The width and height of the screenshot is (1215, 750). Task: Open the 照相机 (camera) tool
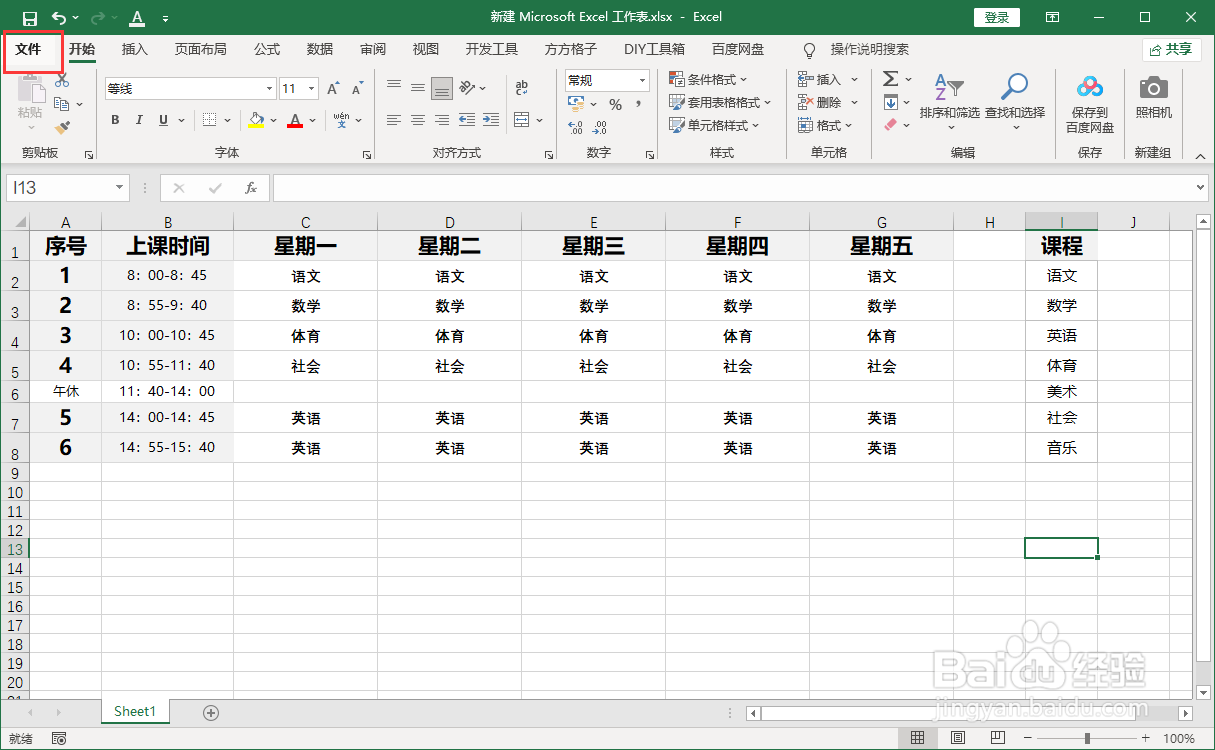(x=1153, y=100)
